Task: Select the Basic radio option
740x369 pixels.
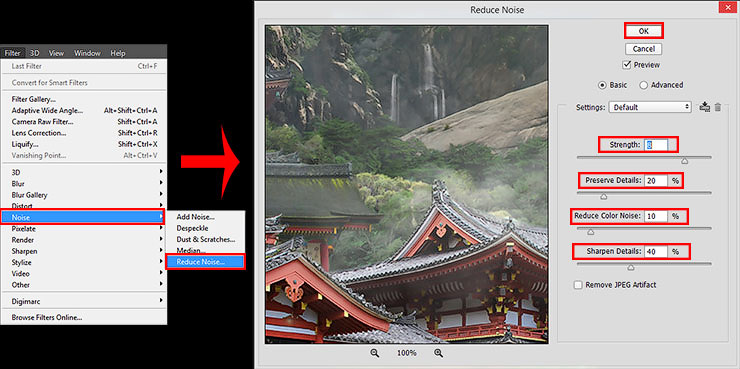Action: (x=602, y=85)
